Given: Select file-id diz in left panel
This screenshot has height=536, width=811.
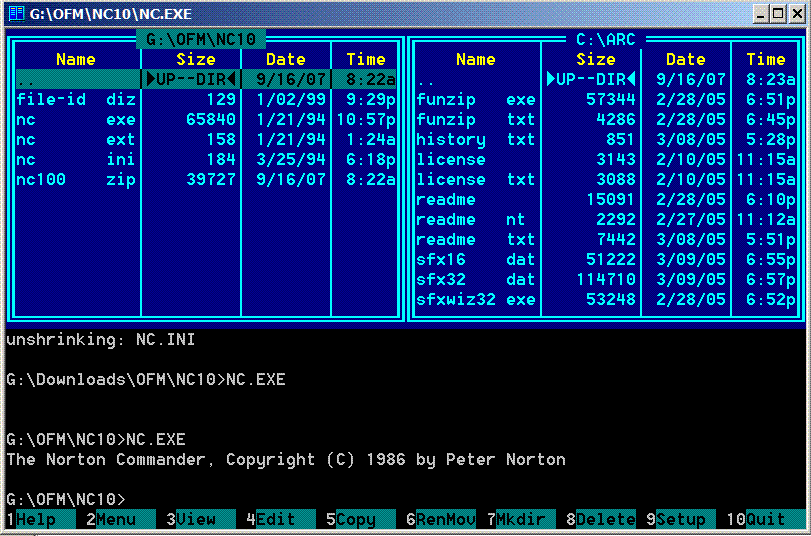Looking at the screenshot, I should [x=76, y=100].
